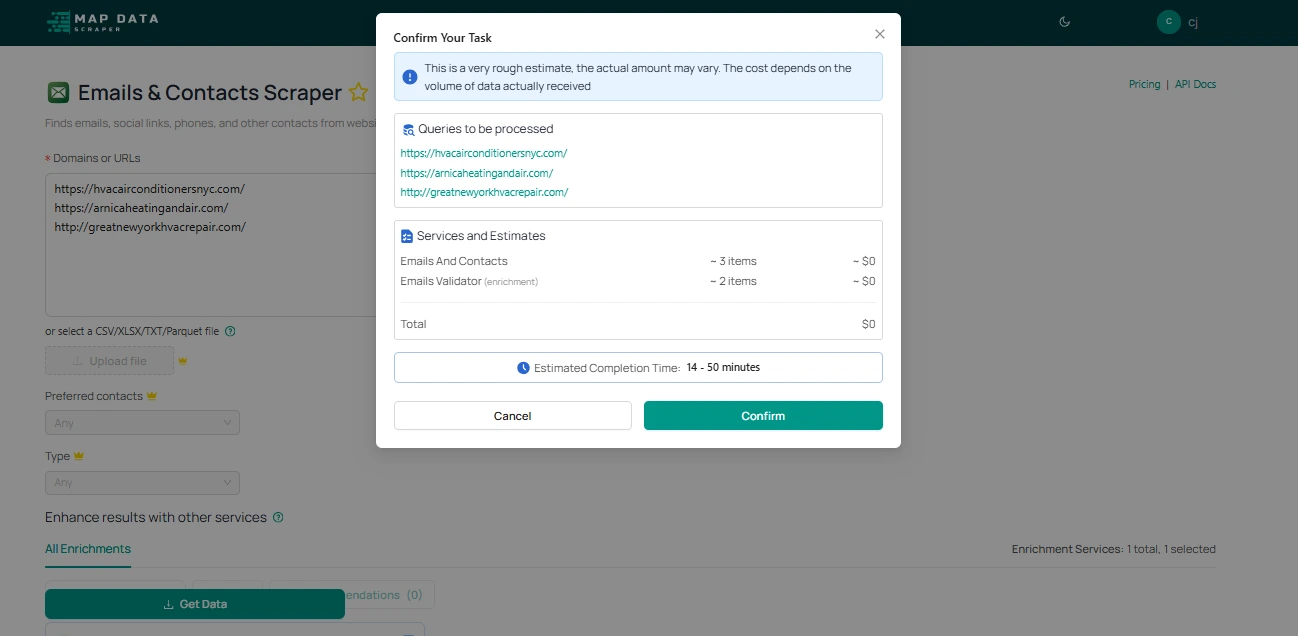Viewport: 1298px width, 636px height.
Task: Open the Type dropdown
Action: click(x=142, y=483)
